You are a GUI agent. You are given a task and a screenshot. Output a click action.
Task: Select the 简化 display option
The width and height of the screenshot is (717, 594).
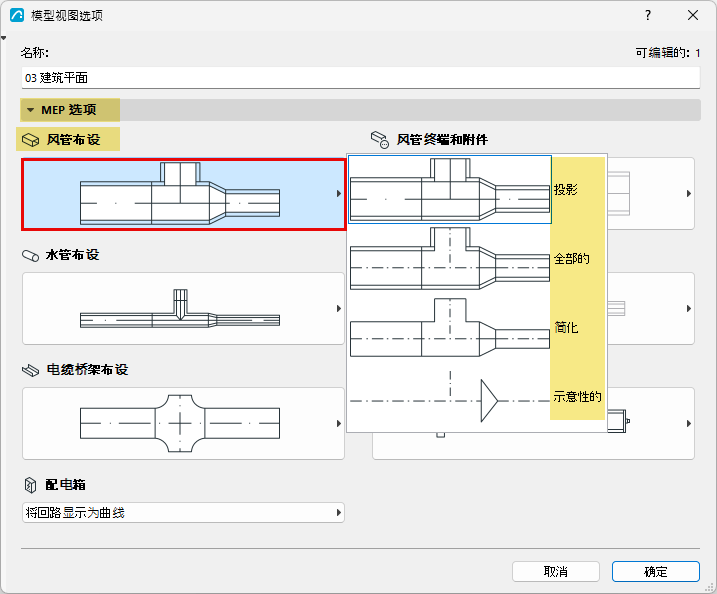[476, 327]
